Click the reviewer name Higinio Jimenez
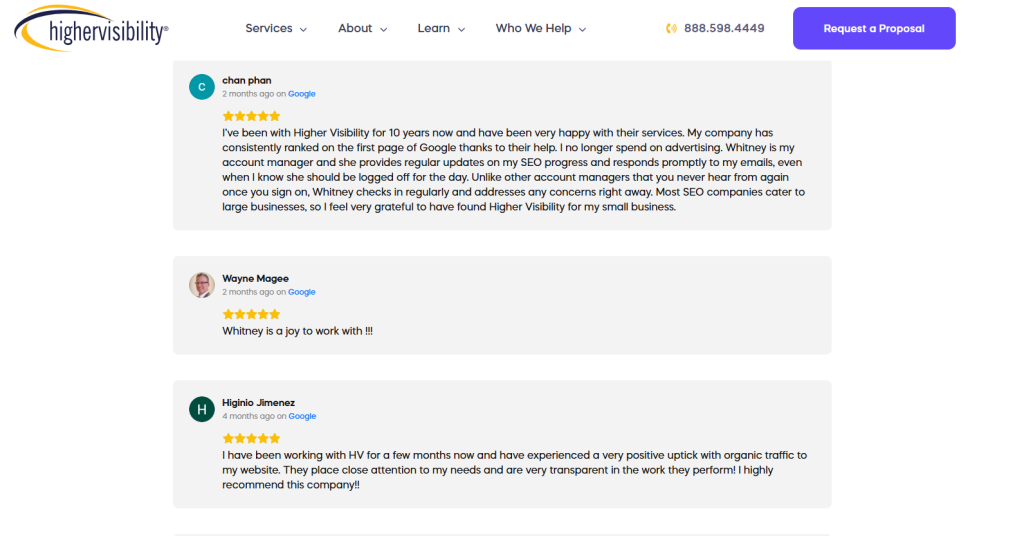Viewport: 1024px width, 536px height. point(258,402)
